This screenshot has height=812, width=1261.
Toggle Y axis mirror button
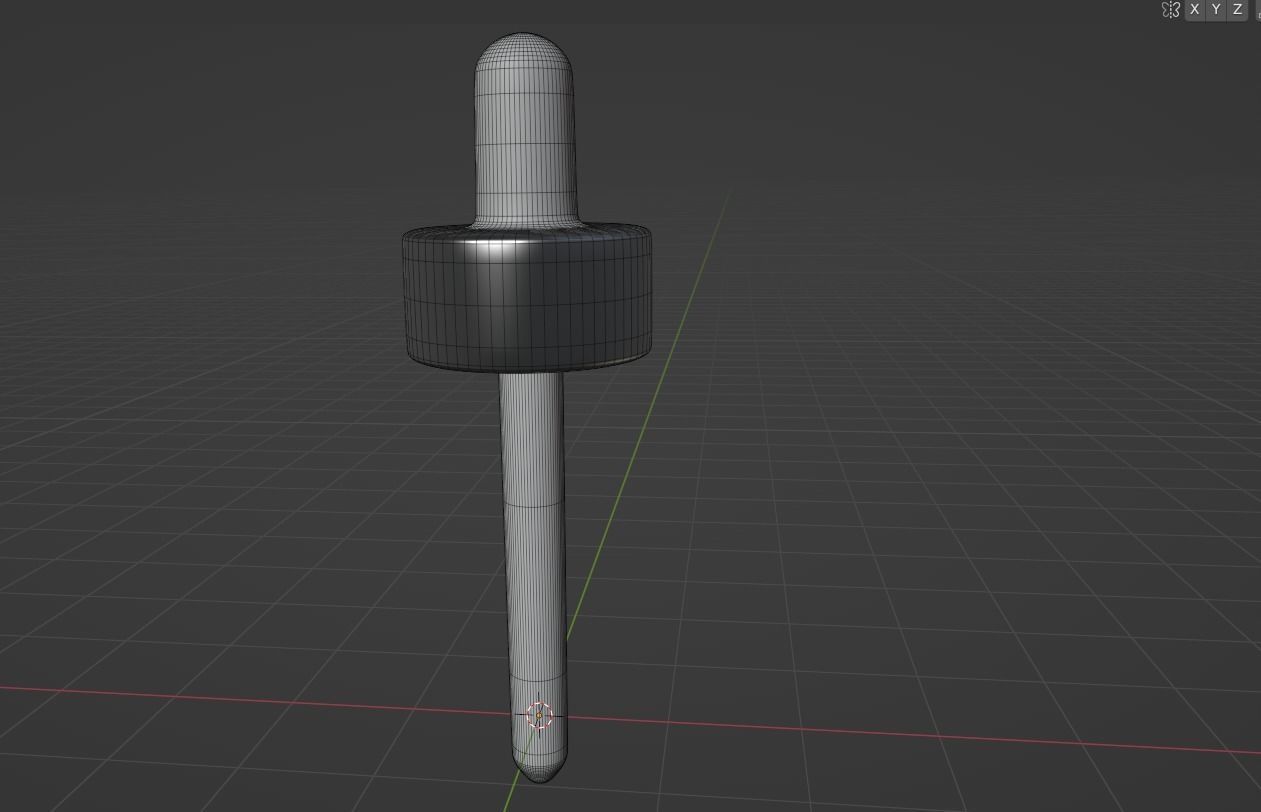1216,9
